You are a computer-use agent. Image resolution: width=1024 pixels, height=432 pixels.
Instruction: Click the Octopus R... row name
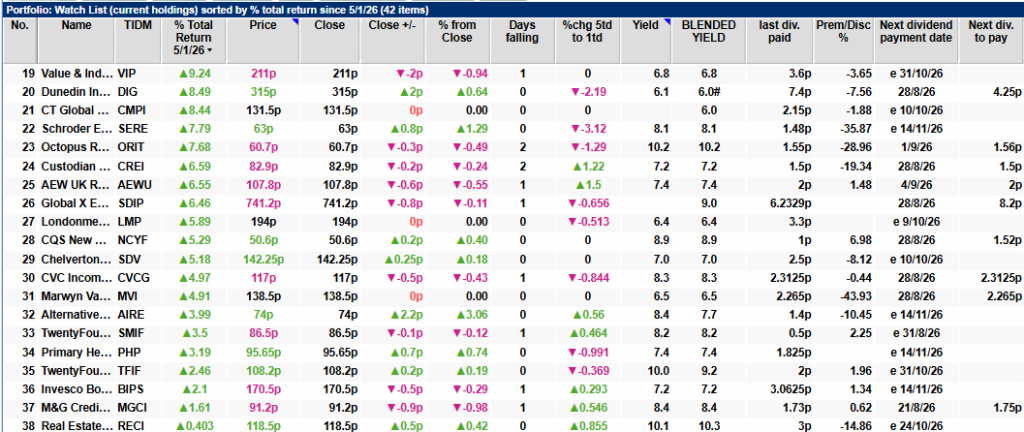pos(78,147)
